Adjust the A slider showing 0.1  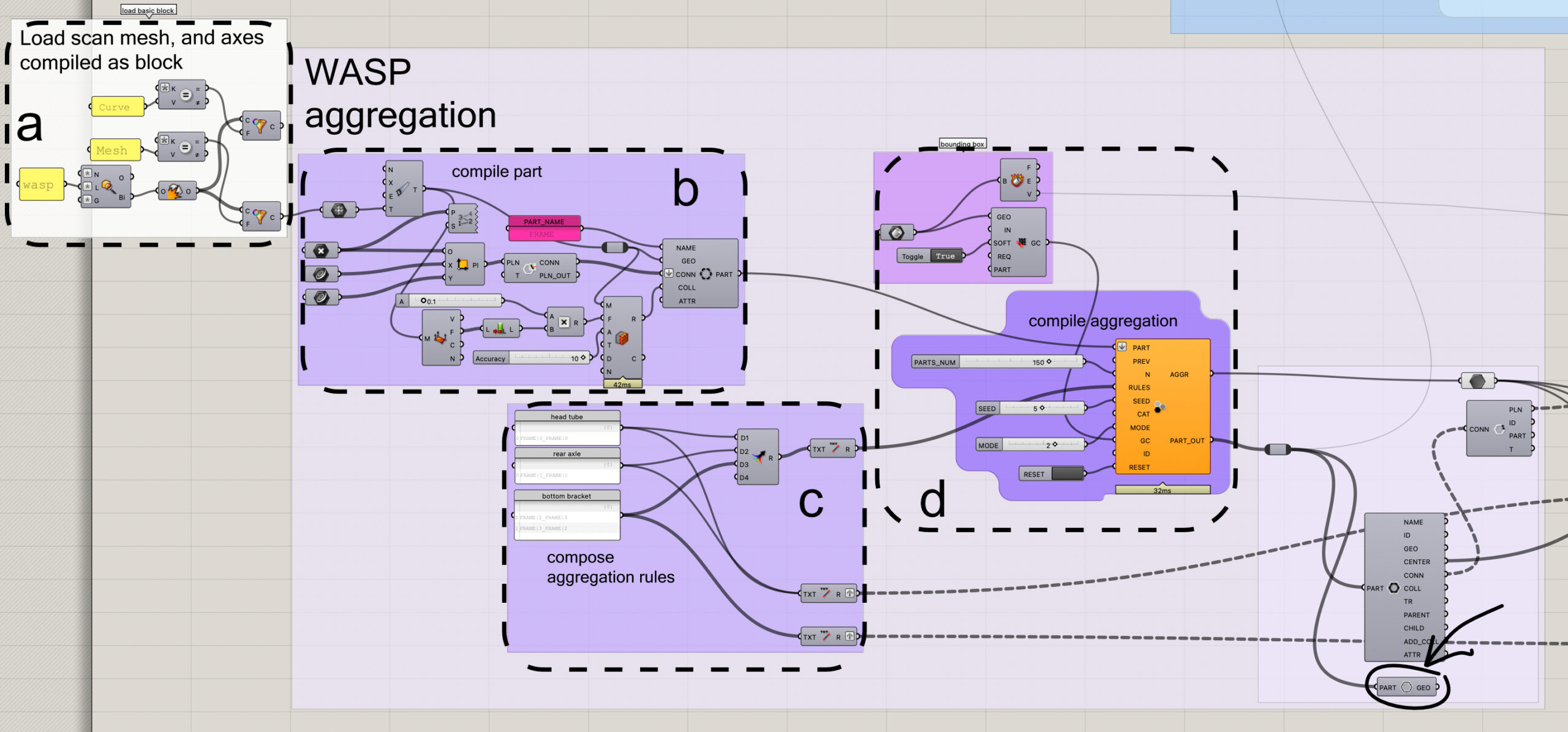(450, 301)
